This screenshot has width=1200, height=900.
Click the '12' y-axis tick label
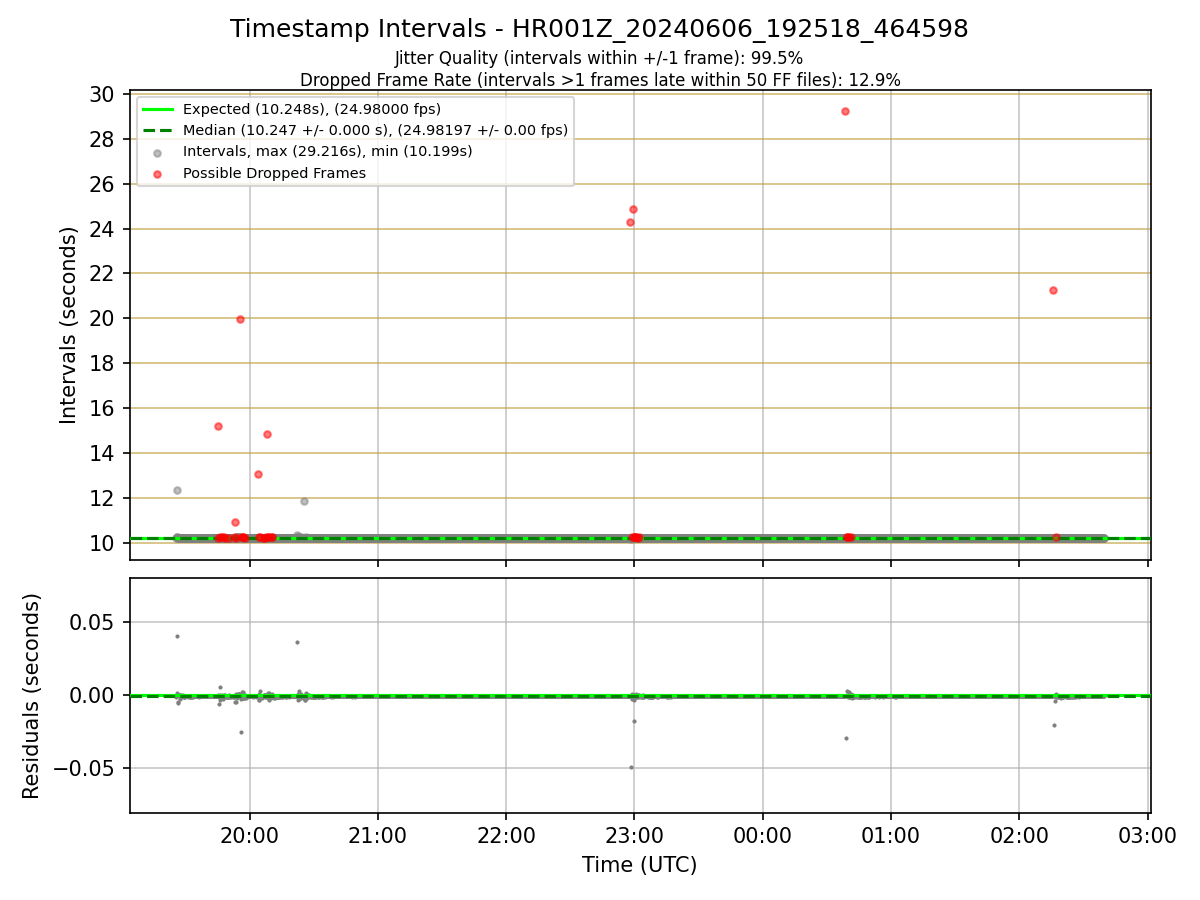pyautogui.click(x=105, y=498)
